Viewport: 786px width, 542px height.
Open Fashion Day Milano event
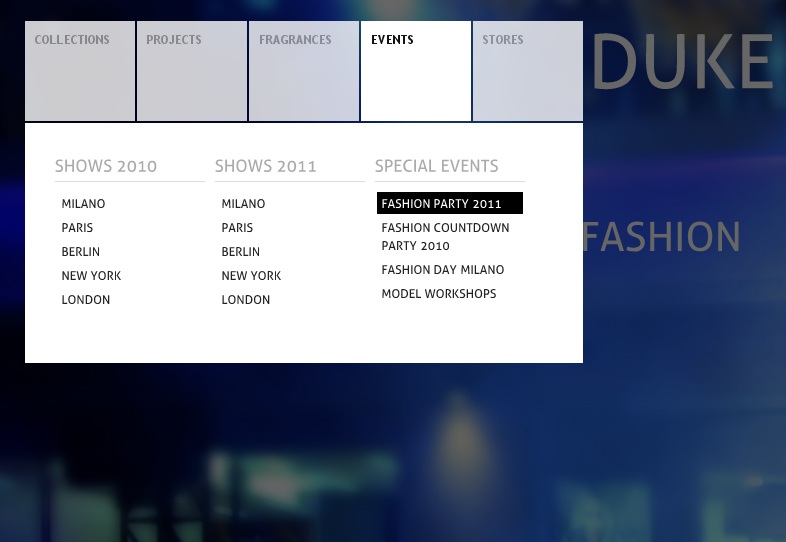point(443,270)
